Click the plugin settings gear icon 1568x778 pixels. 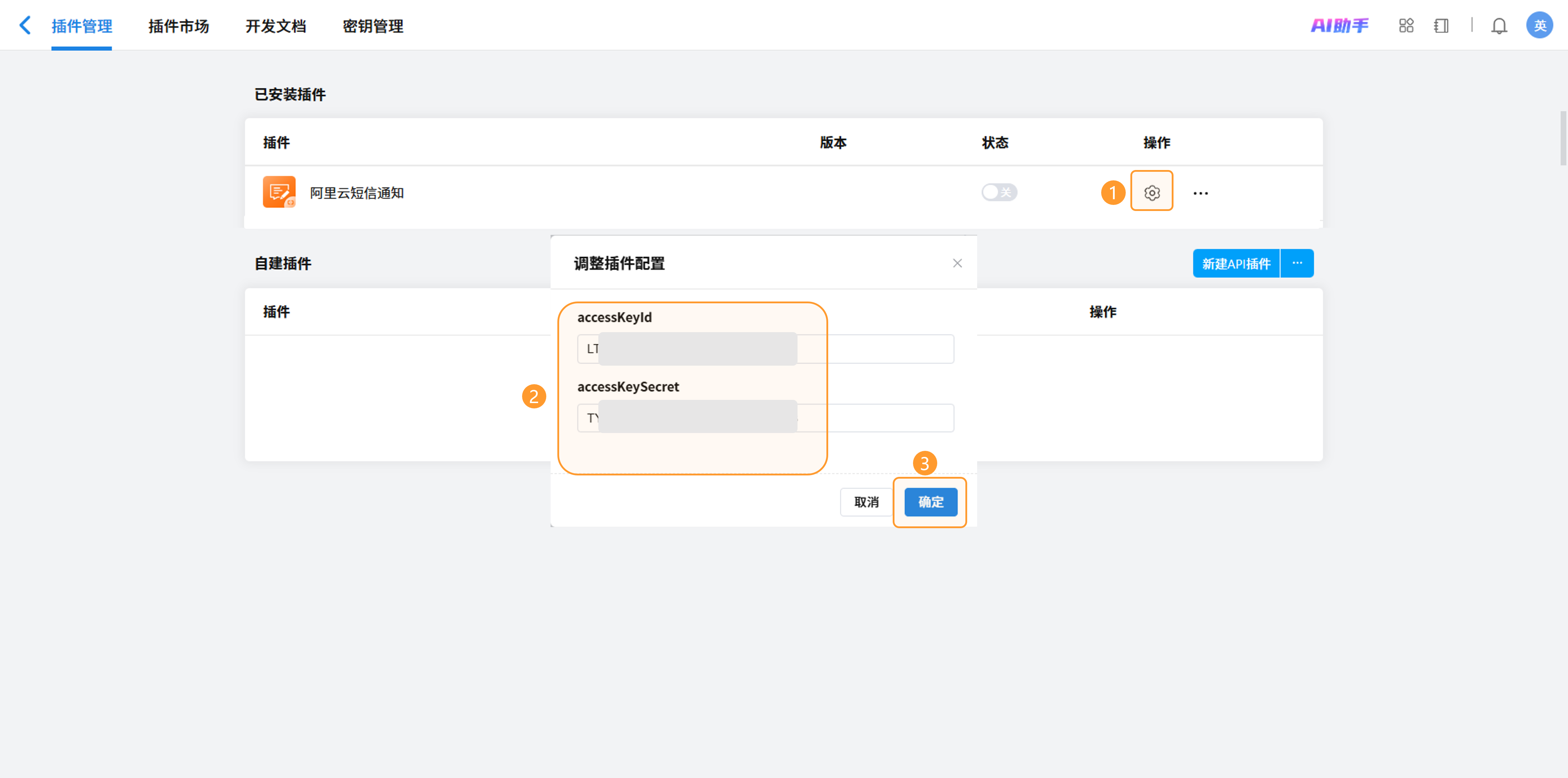1151,192
